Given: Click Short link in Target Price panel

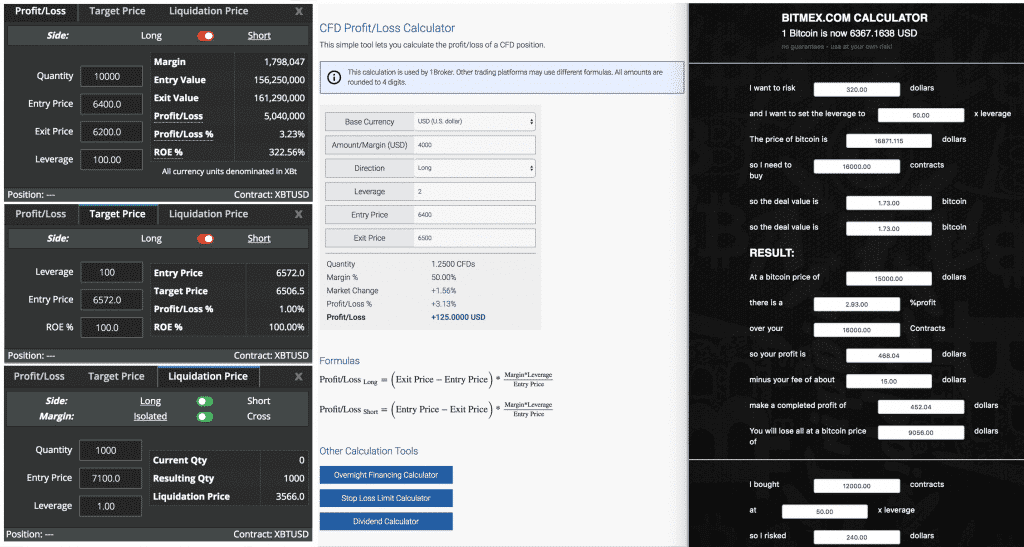Looking at the screenshot, I should point(259,239).
